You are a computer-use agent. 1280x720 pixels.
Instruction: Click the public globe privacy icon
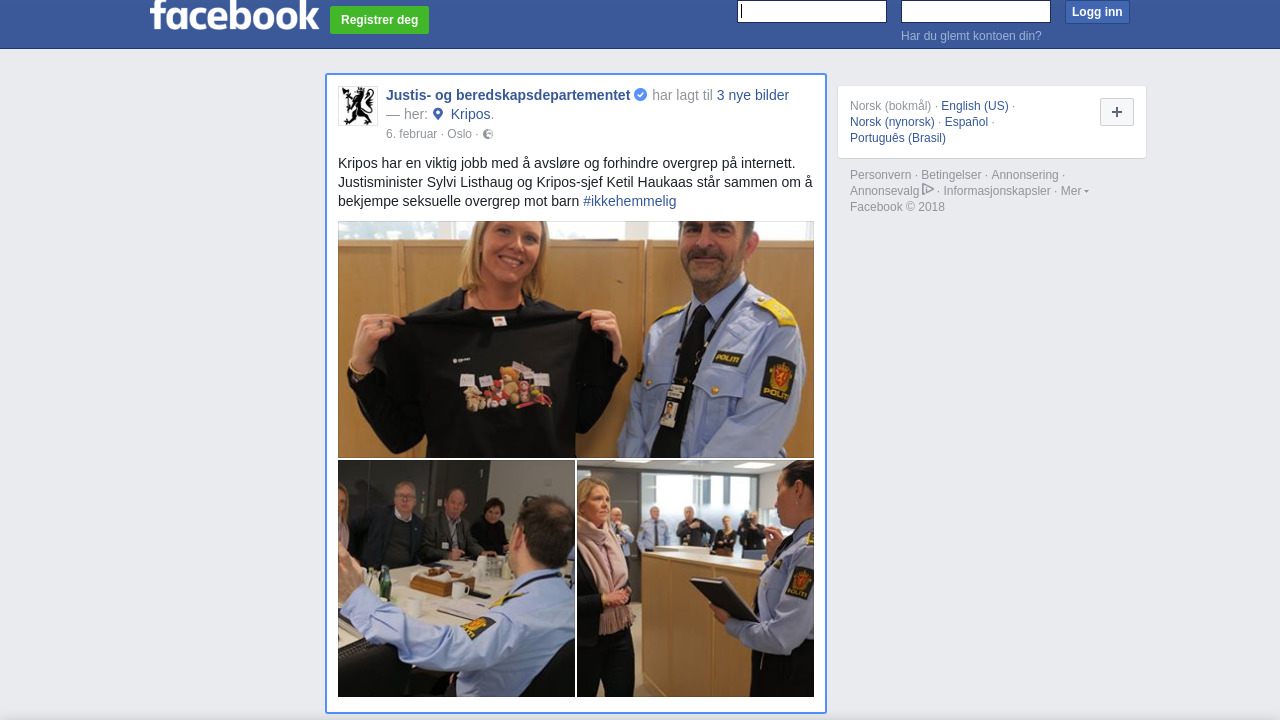pyautogui.click(x=488, y=134)
